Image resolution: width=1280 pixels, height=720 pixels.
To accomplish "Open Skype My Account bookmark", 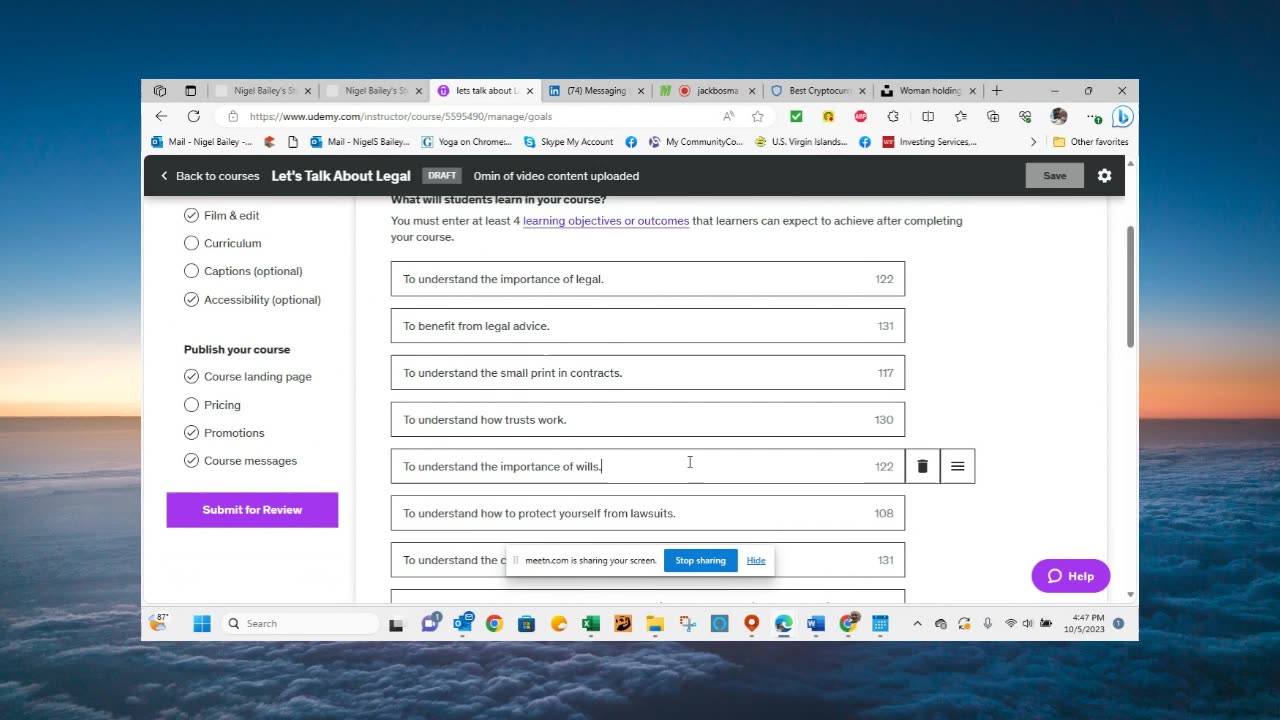I will pos(568,142).
